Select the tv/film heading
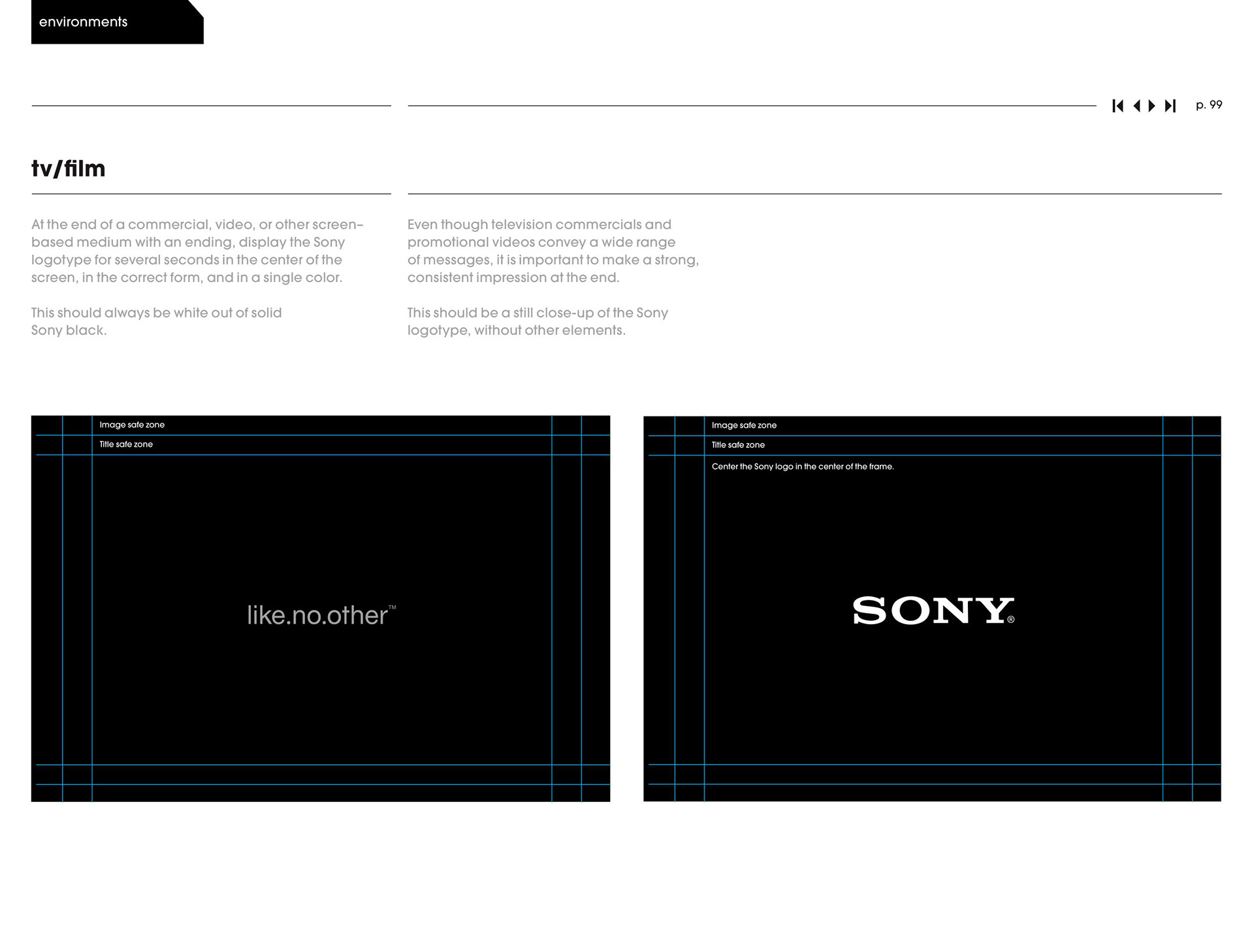1254x952 pixels. coord(69,168)
